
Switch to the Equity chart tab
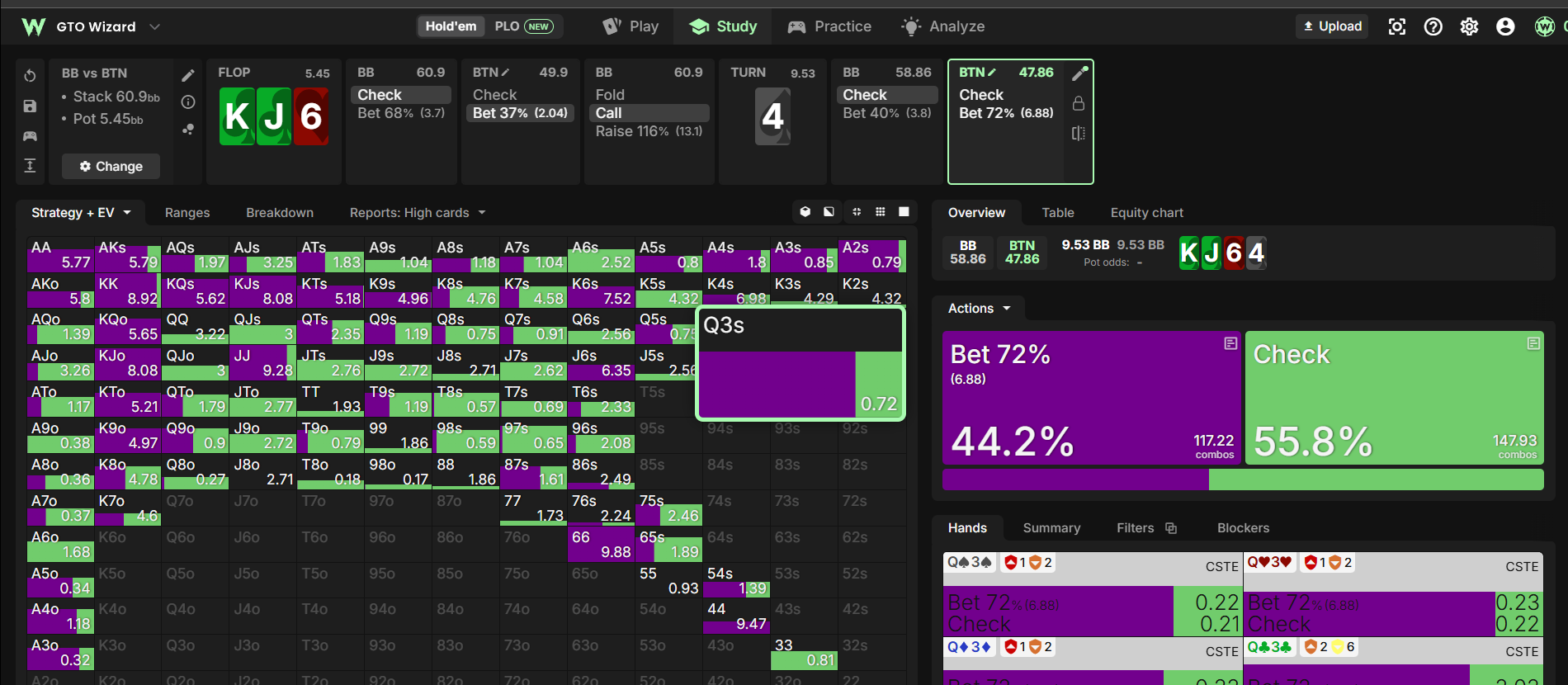point(1146,213)
